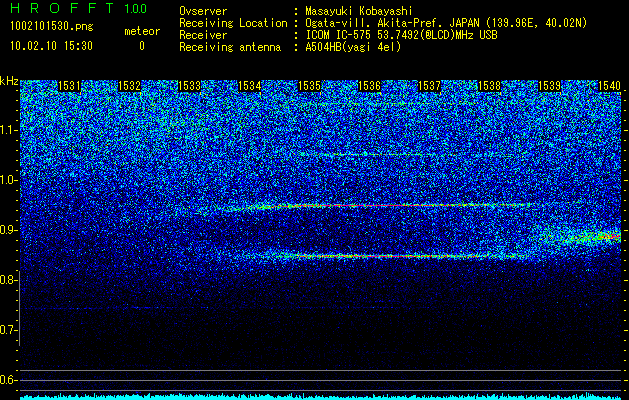Screen dimensions: 629x400
Task: Click the meteor count 0
Action: point(142,46)
